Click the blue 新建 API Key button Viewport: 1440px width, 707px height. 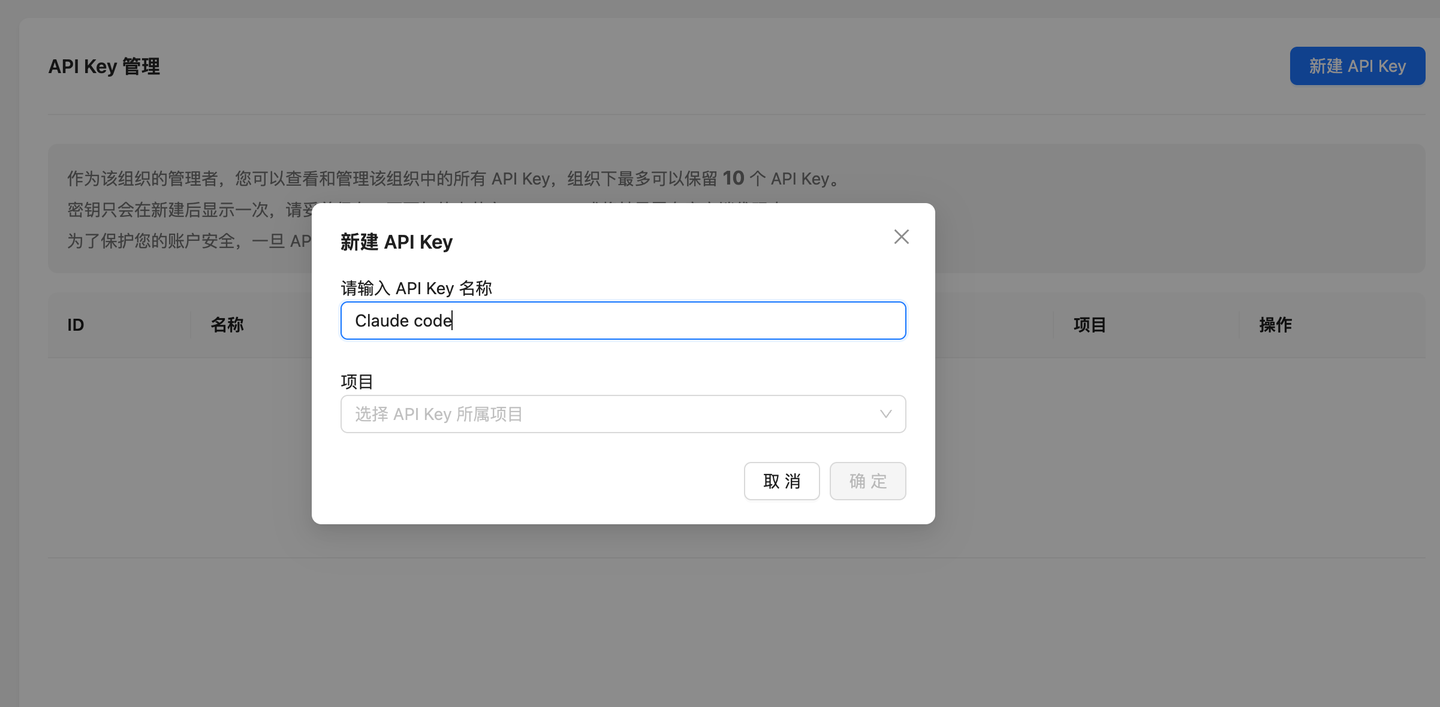pyautogui.click(x=1357, y=66)
